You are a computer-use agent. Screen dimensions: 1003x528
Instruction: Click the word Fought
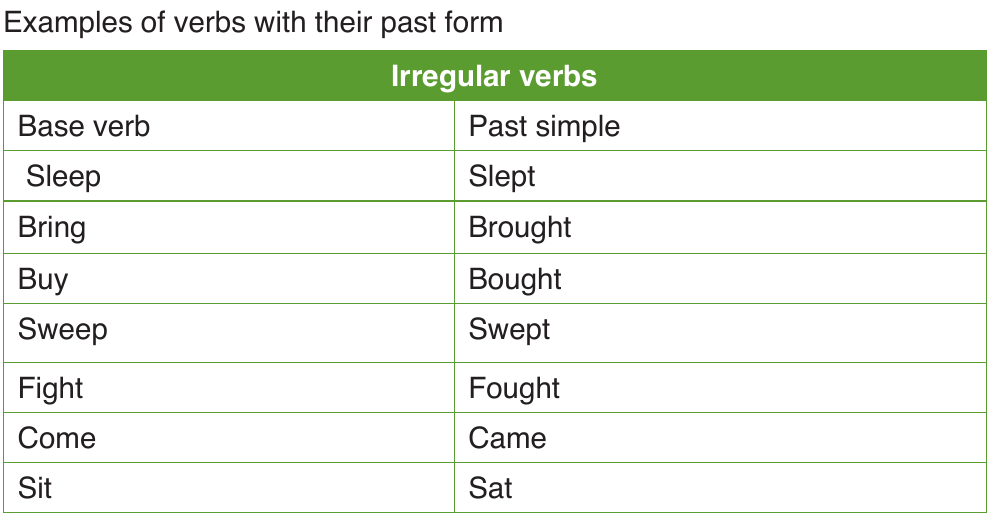coord(514,388)
